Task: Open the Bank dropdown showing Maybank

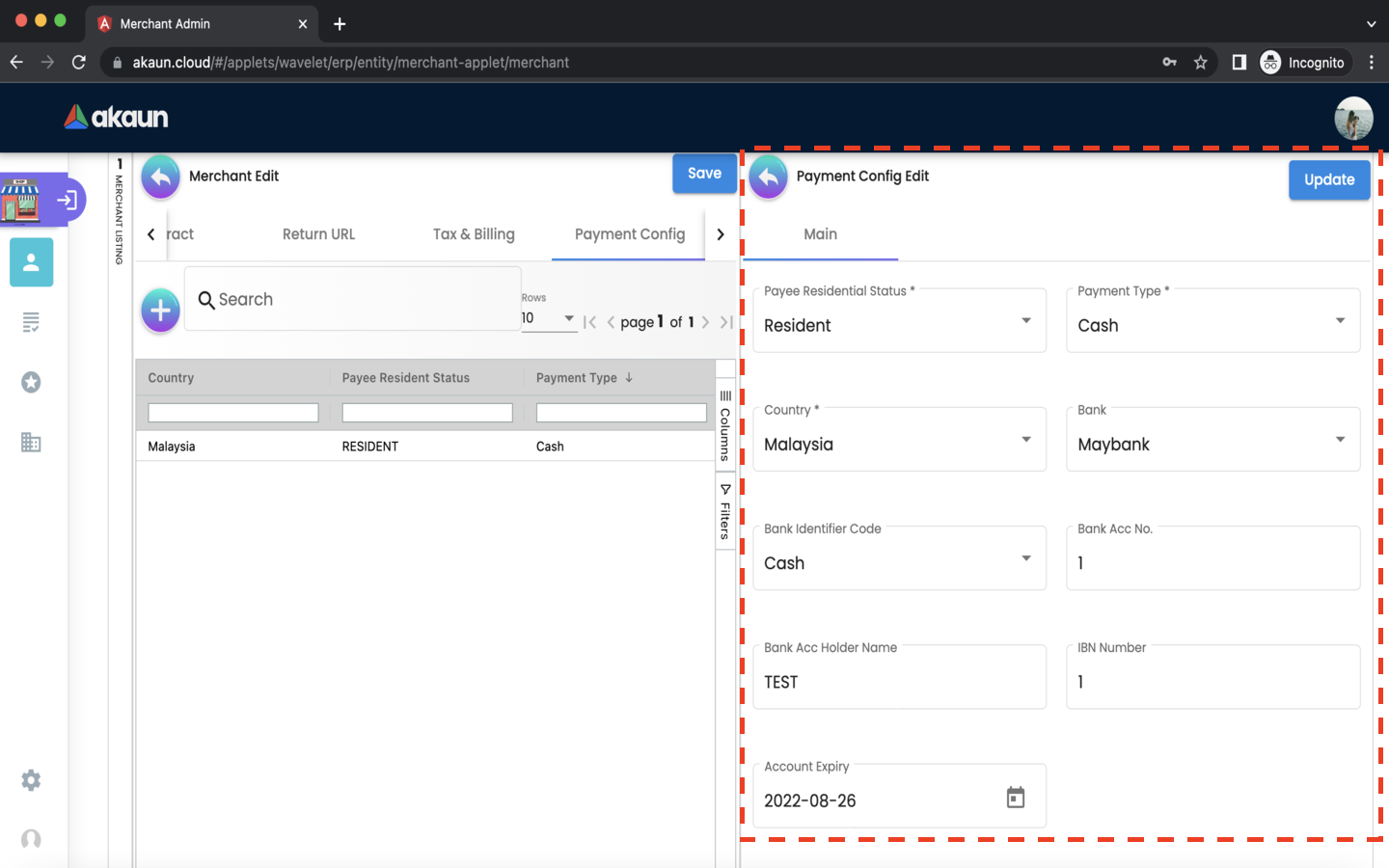Action: click(1212, 441)
